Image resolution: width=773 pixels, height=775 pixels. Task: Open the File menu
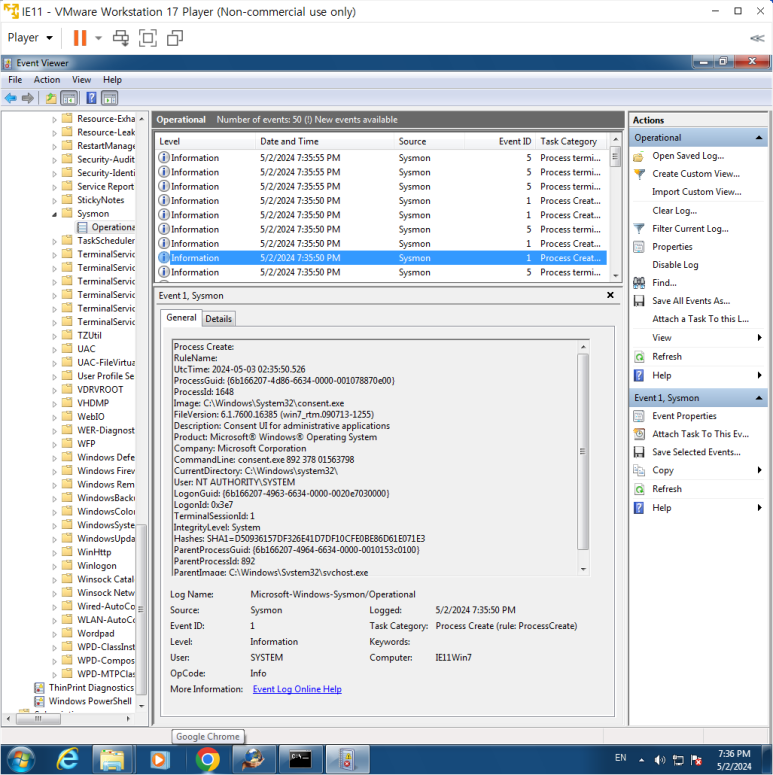tap(15, 80)
